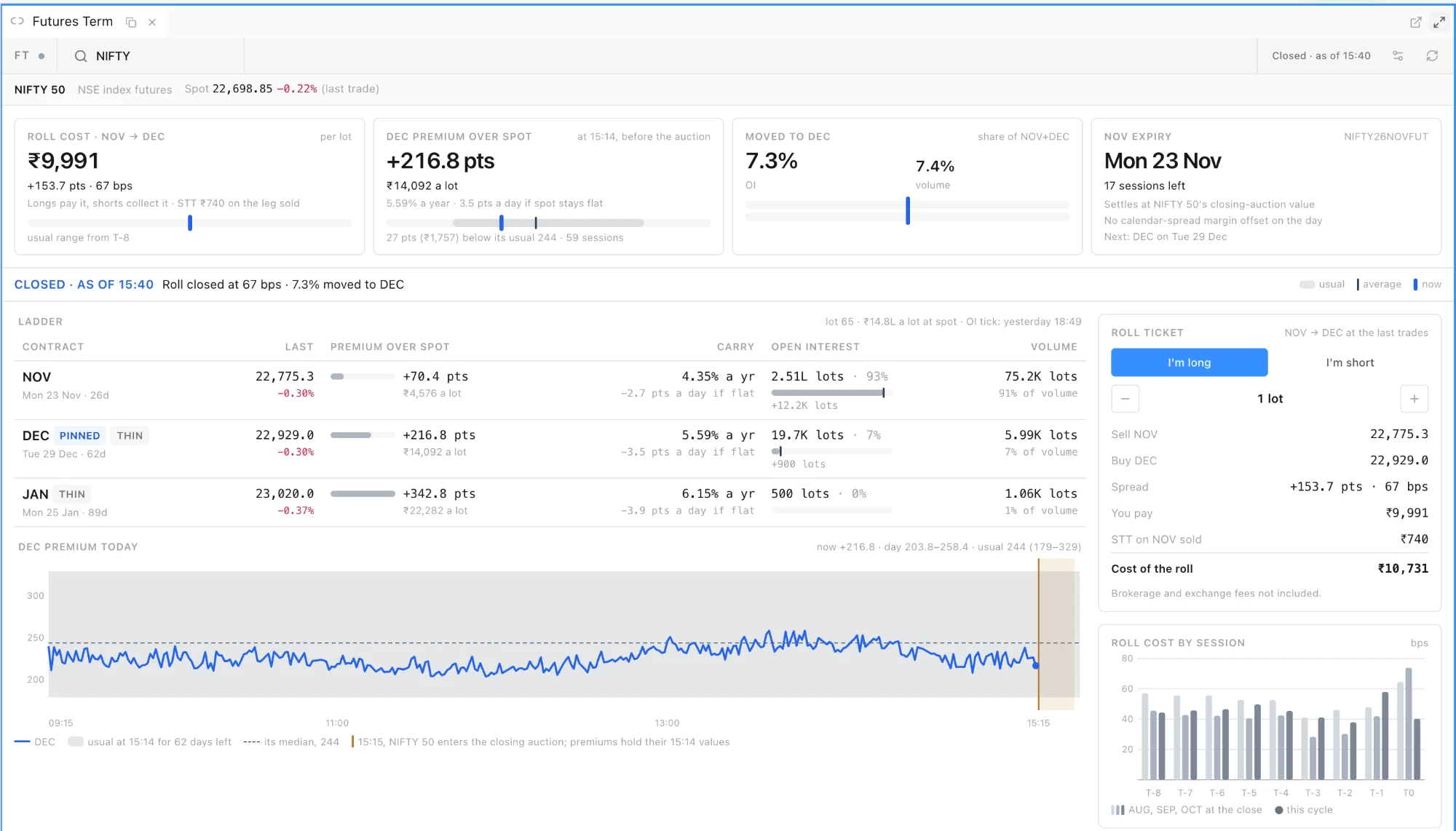The height and width of the screenshot is (831, 1456).
Task: Switch to the Futures Term tab
Action: [x=73, y=22]
